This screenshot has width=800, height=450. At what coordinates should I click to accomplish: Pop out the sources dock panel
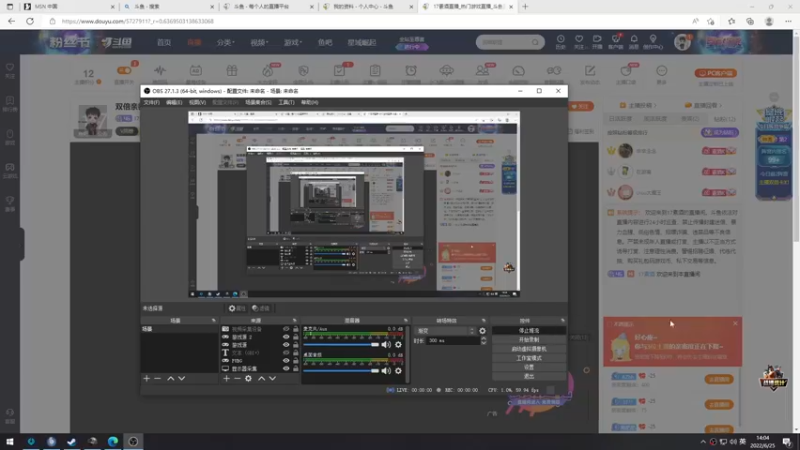coord(294,320)
